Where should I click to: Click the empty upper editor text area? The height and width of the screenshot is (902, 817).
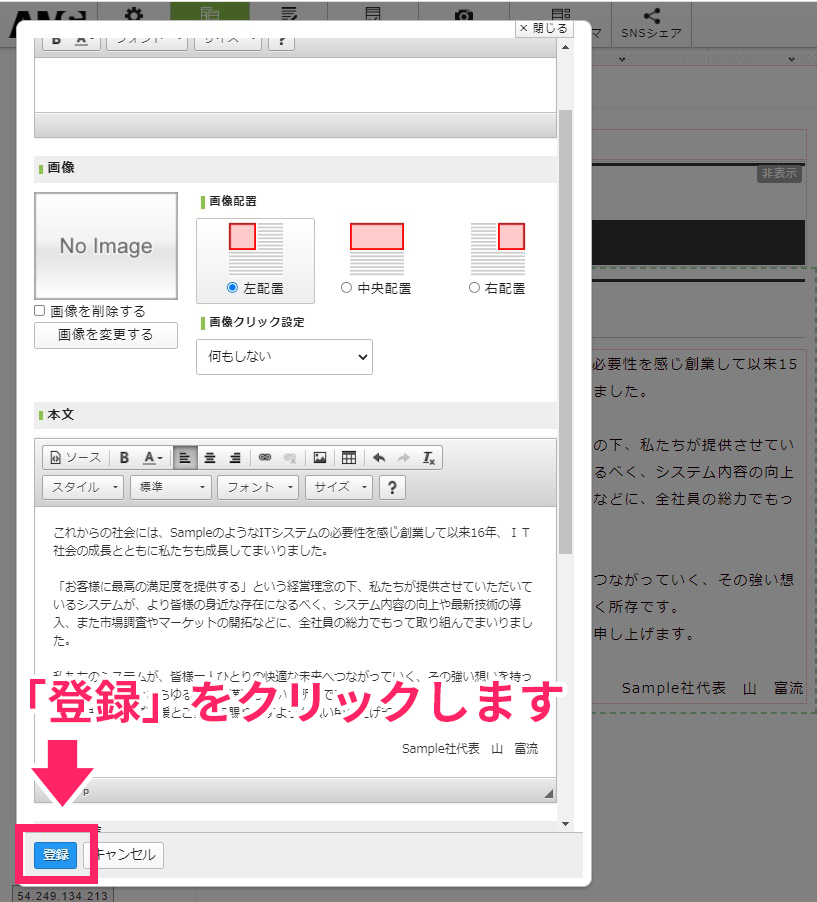point(295,85)
